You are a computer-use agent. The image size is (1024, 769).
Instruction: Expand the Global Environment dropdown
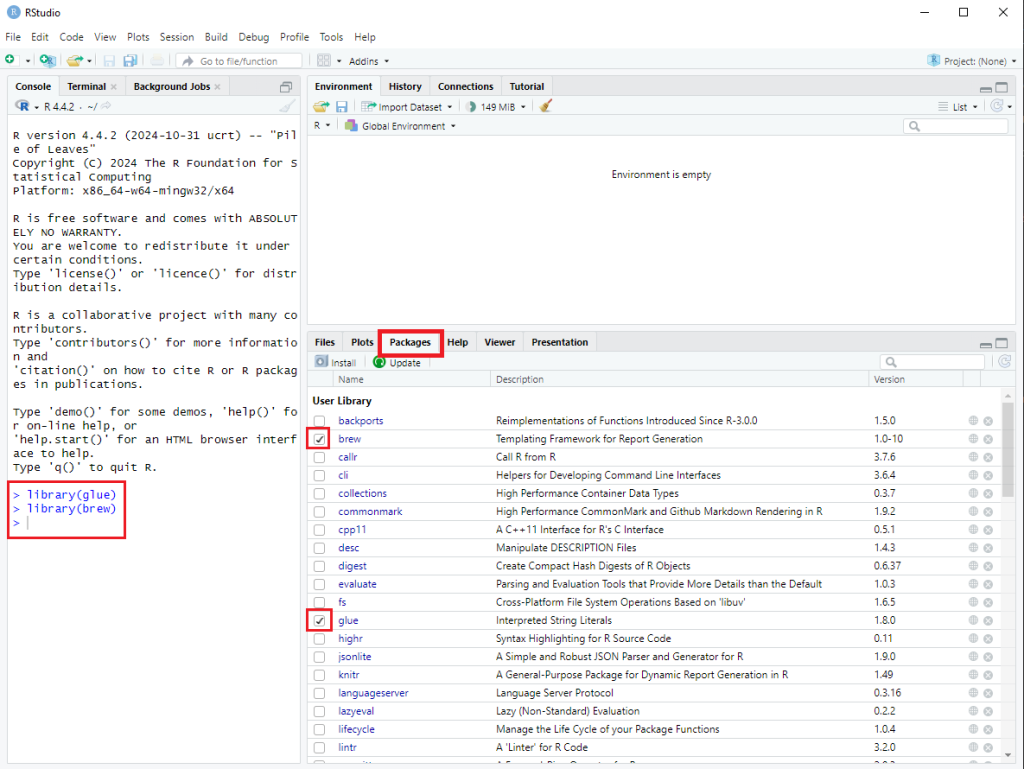click(x=400, y=126)
